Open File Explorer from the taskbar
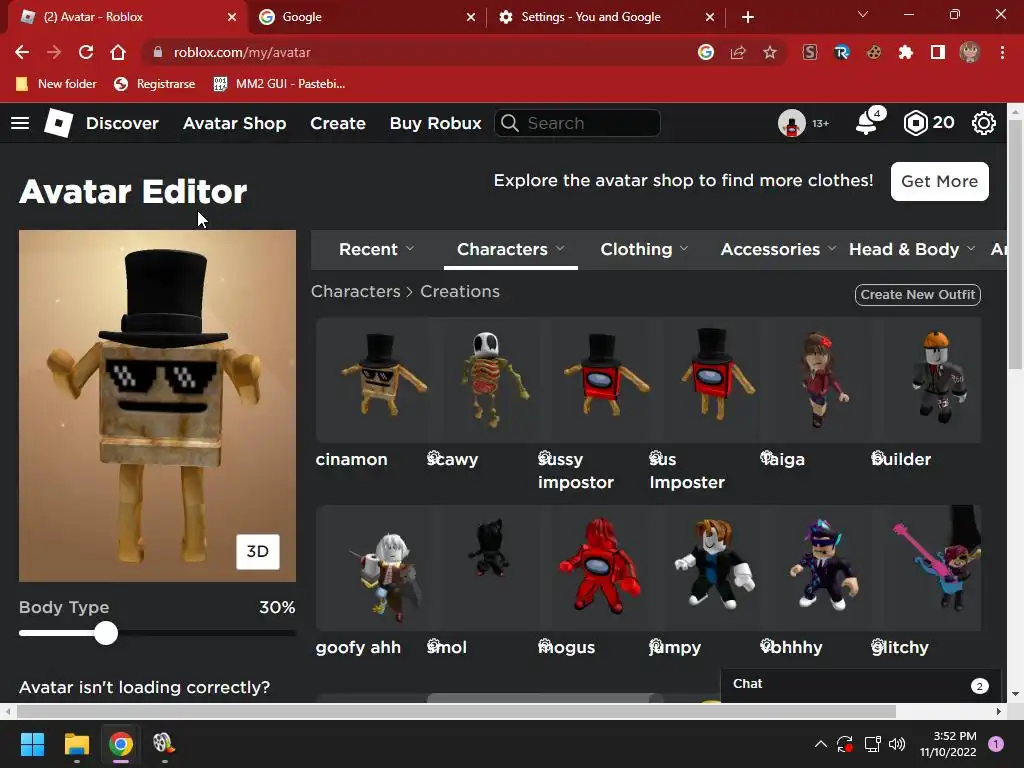The width and height of the screenshot is (1024, 768). tap(76, 744)
